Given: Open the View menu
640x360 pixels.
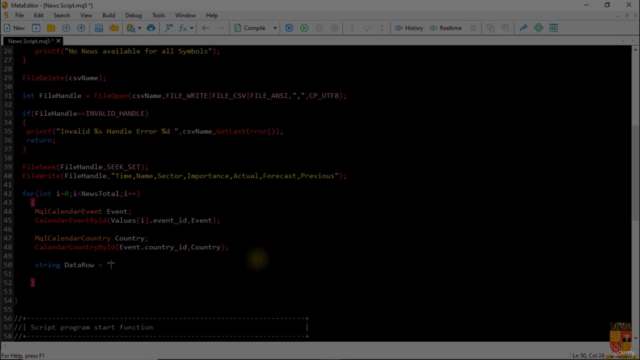Looking at the screenshot, I should click(86, 15).
